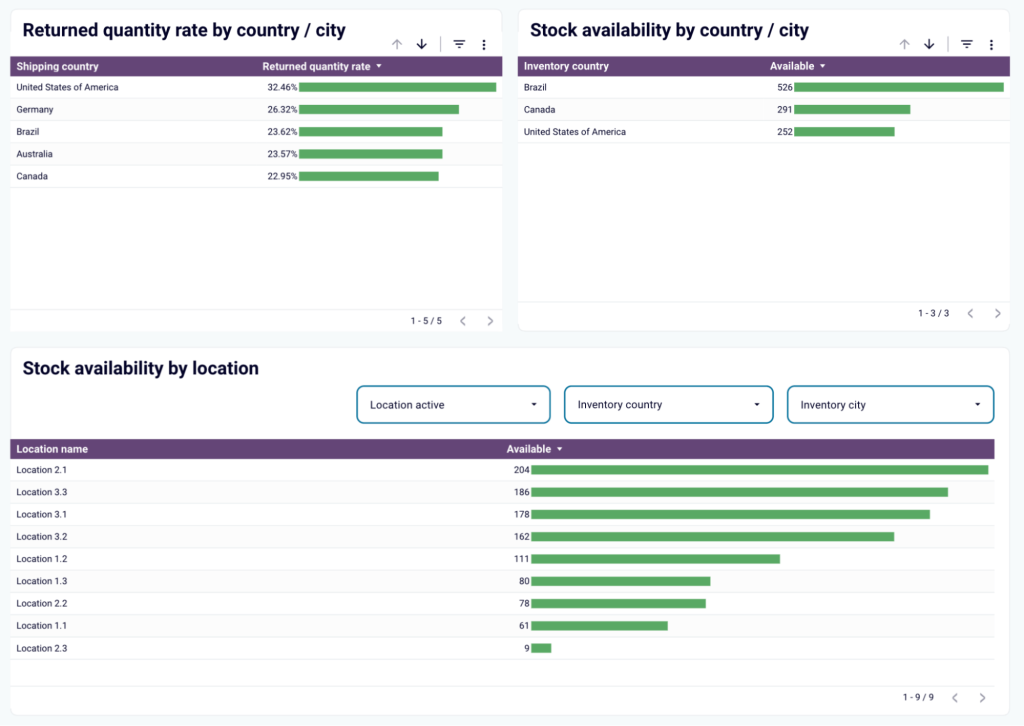Click the green bar for Location 2.1
This screenshot has width=1024, height=726.
760,470
